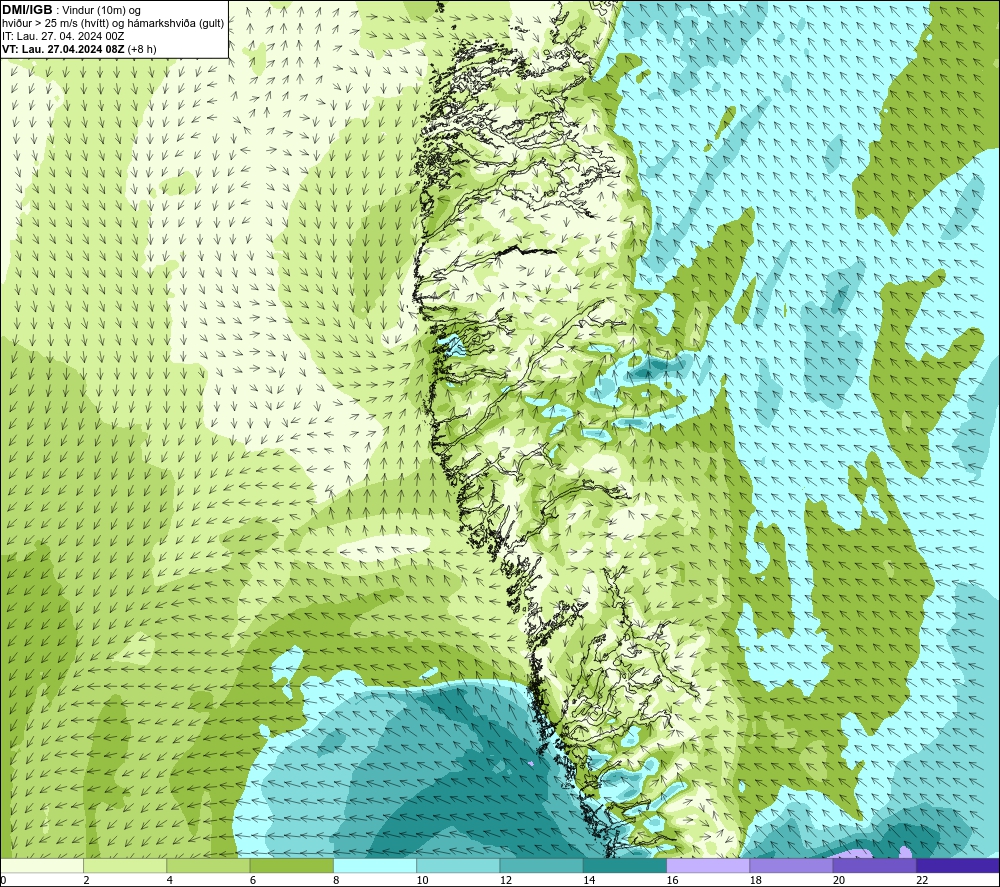Image resolution: width=1000 pixels, height=887 pixels.
Task: Click the legend scale label 8
Action: click(x=336, y=880)
